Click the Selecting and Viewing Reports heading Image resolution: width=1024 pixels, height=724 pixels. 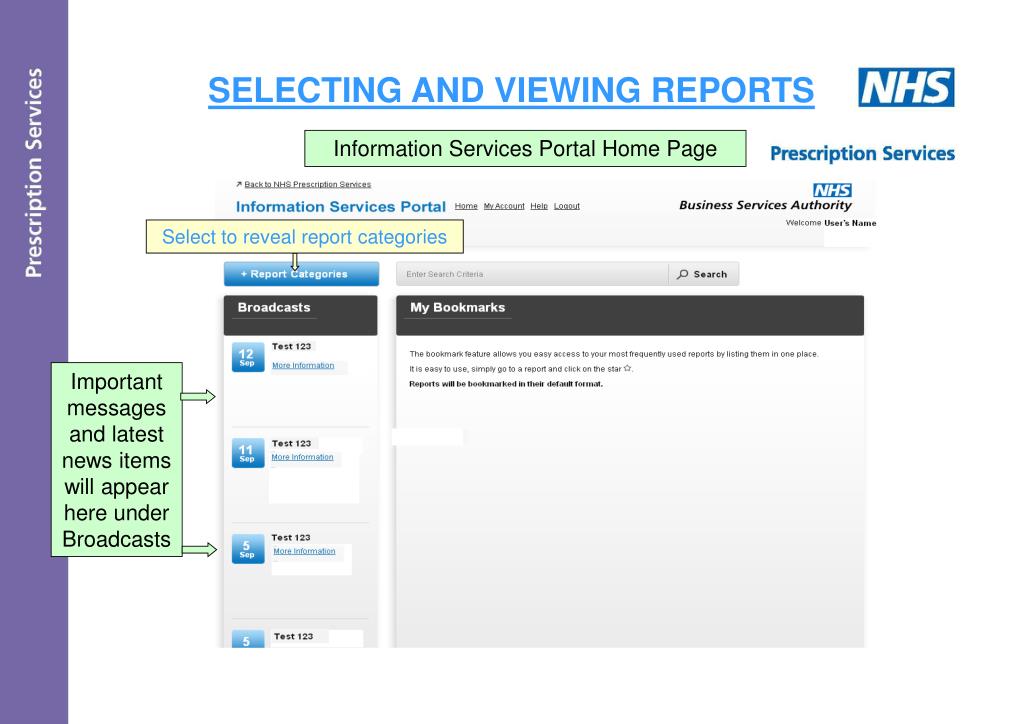pos(511,90)
